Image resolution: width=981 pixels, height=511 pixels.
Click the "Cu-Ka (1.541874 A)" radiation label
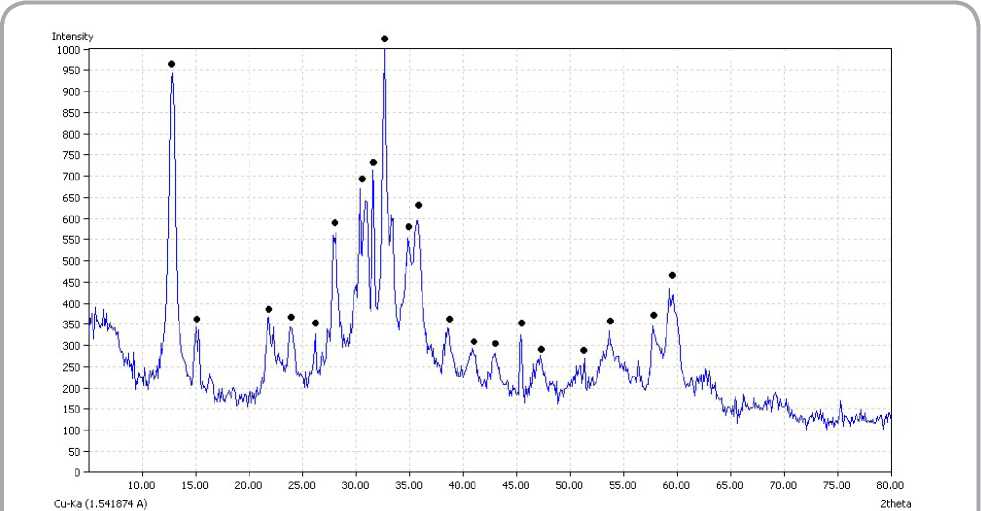pos(101,503)
